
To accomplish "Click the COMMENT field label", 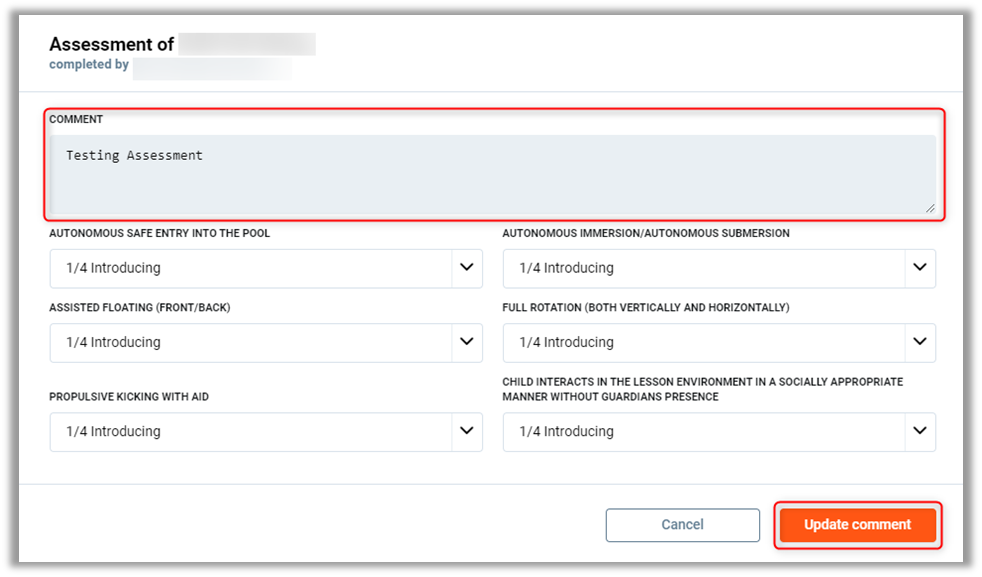I will [76, 119].
